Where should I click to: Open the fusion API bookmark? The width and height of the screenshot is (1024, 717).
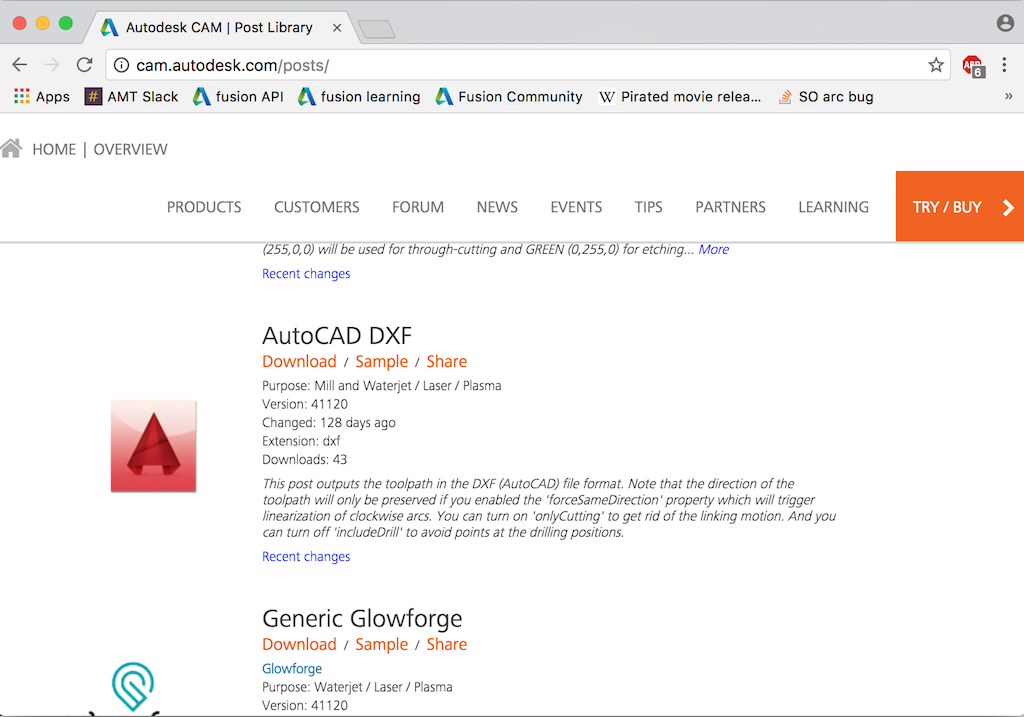[x=238, y=97]
